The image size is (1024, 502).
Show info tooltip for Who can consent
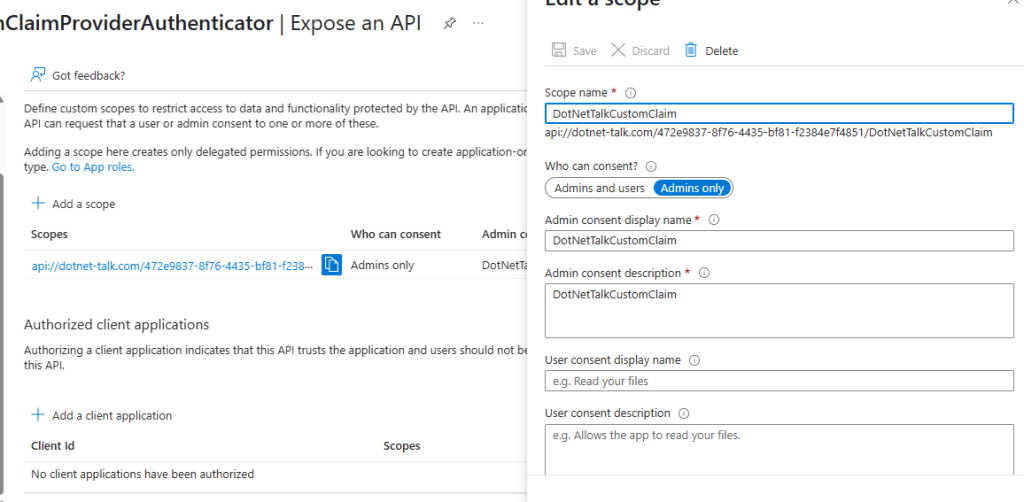pyautogui.click(x=650, y=166)
